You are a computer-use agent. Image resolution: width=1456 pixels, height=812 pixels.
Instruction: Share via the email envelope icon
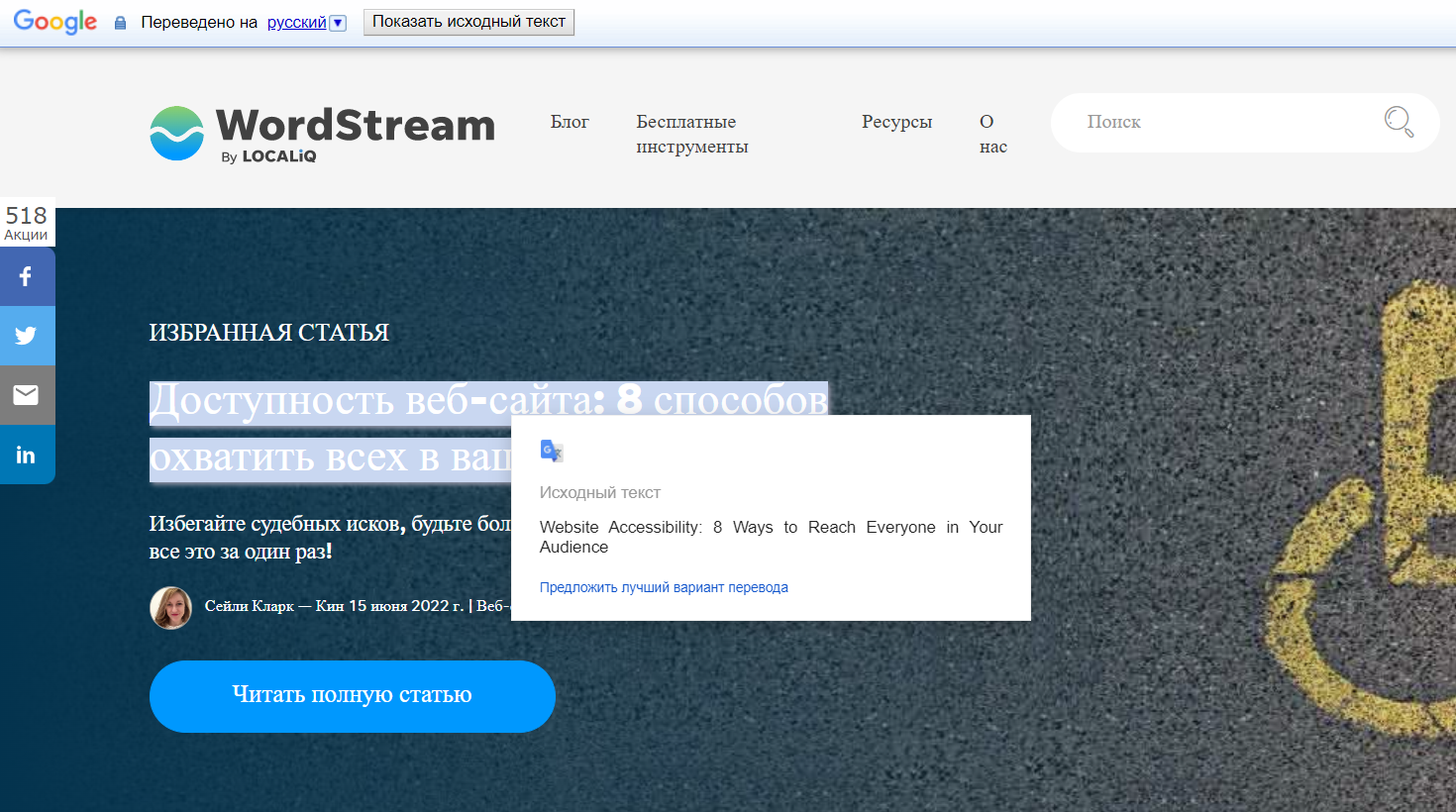click(x=27, y=395)
